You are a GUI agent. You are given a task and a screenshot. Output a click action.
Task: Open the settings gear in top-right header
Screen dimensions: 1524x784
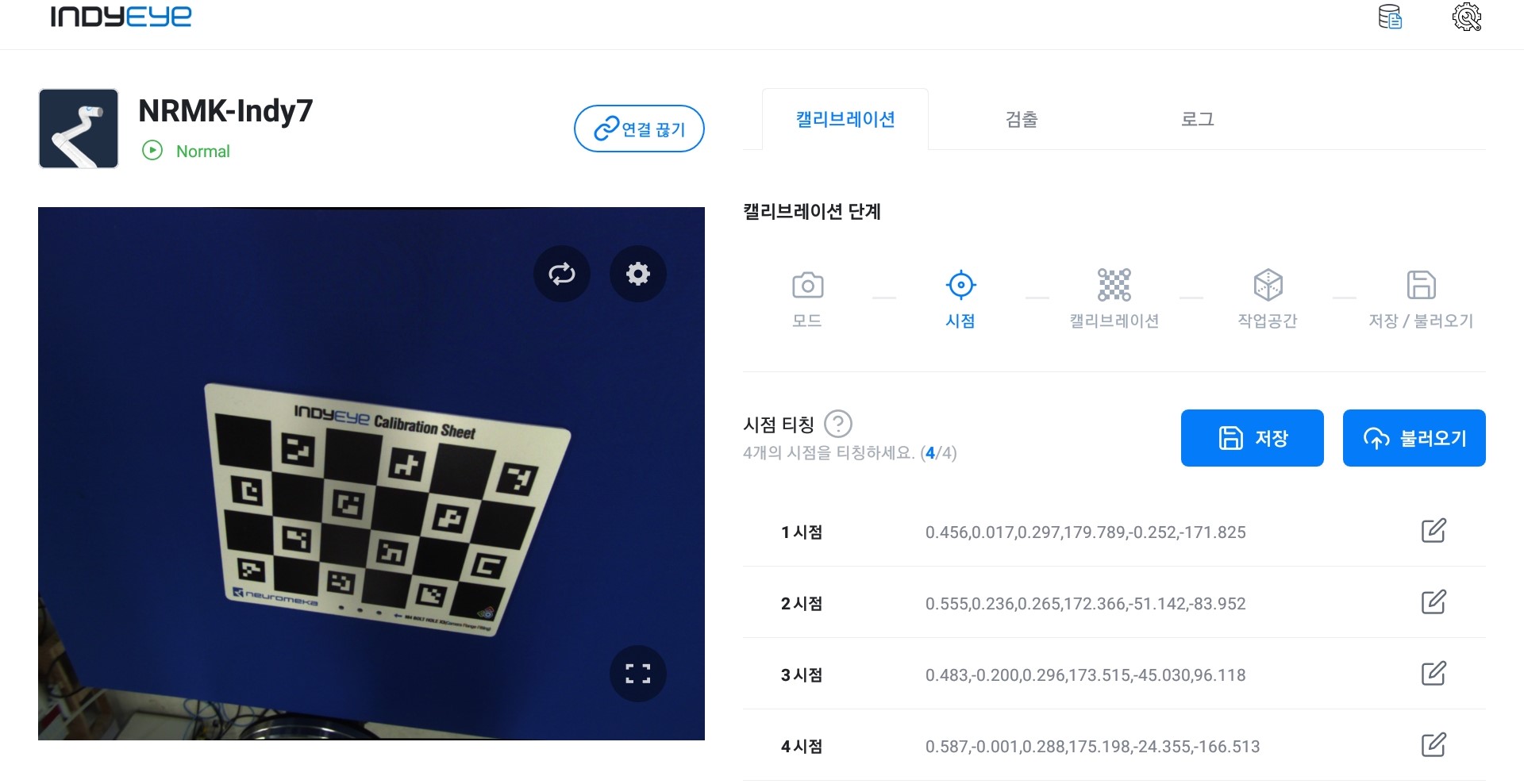1467,17
